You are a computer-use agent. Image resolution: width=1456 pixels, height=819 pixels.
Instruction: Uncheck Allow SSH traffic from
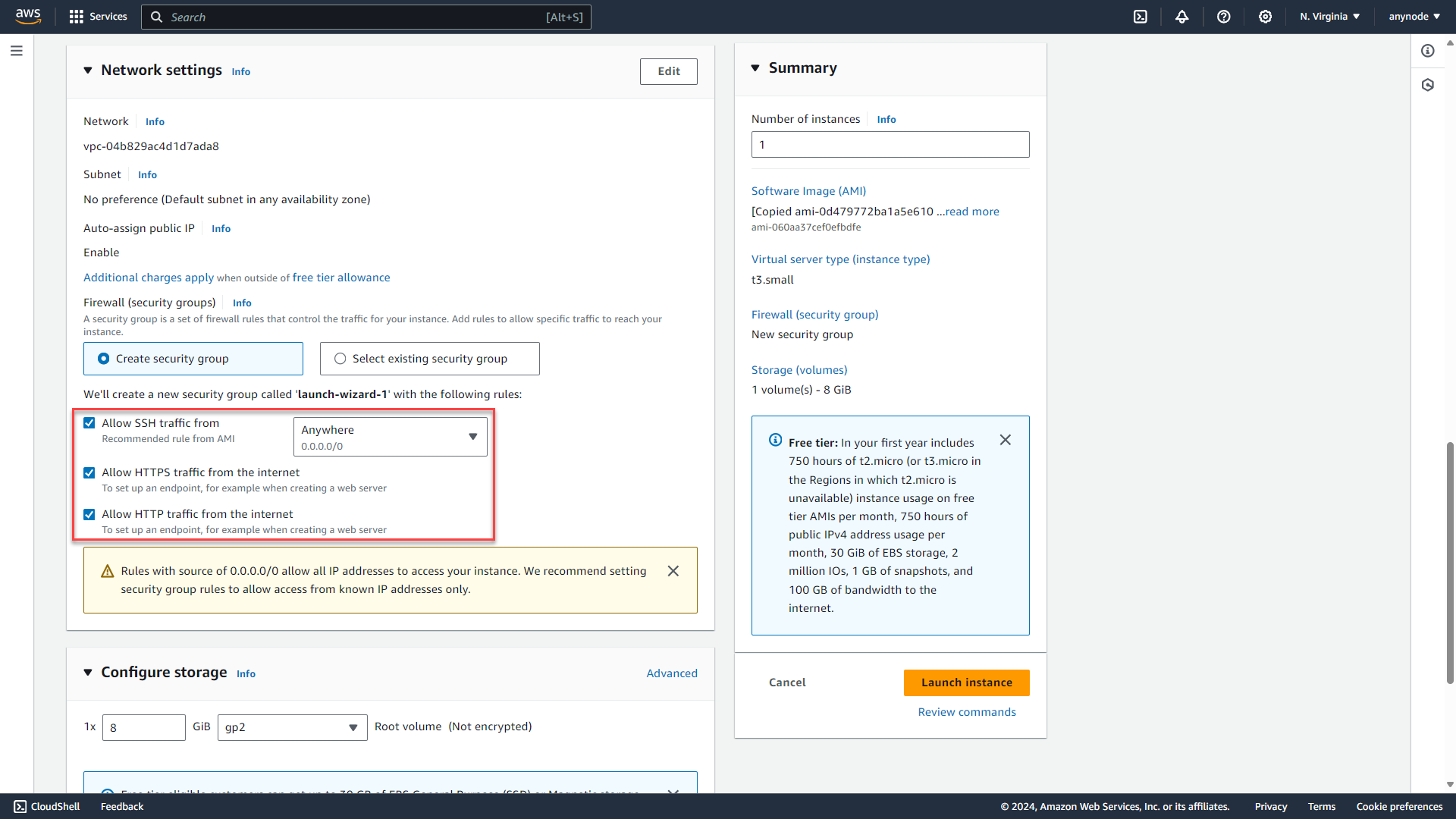coord(89,422)
